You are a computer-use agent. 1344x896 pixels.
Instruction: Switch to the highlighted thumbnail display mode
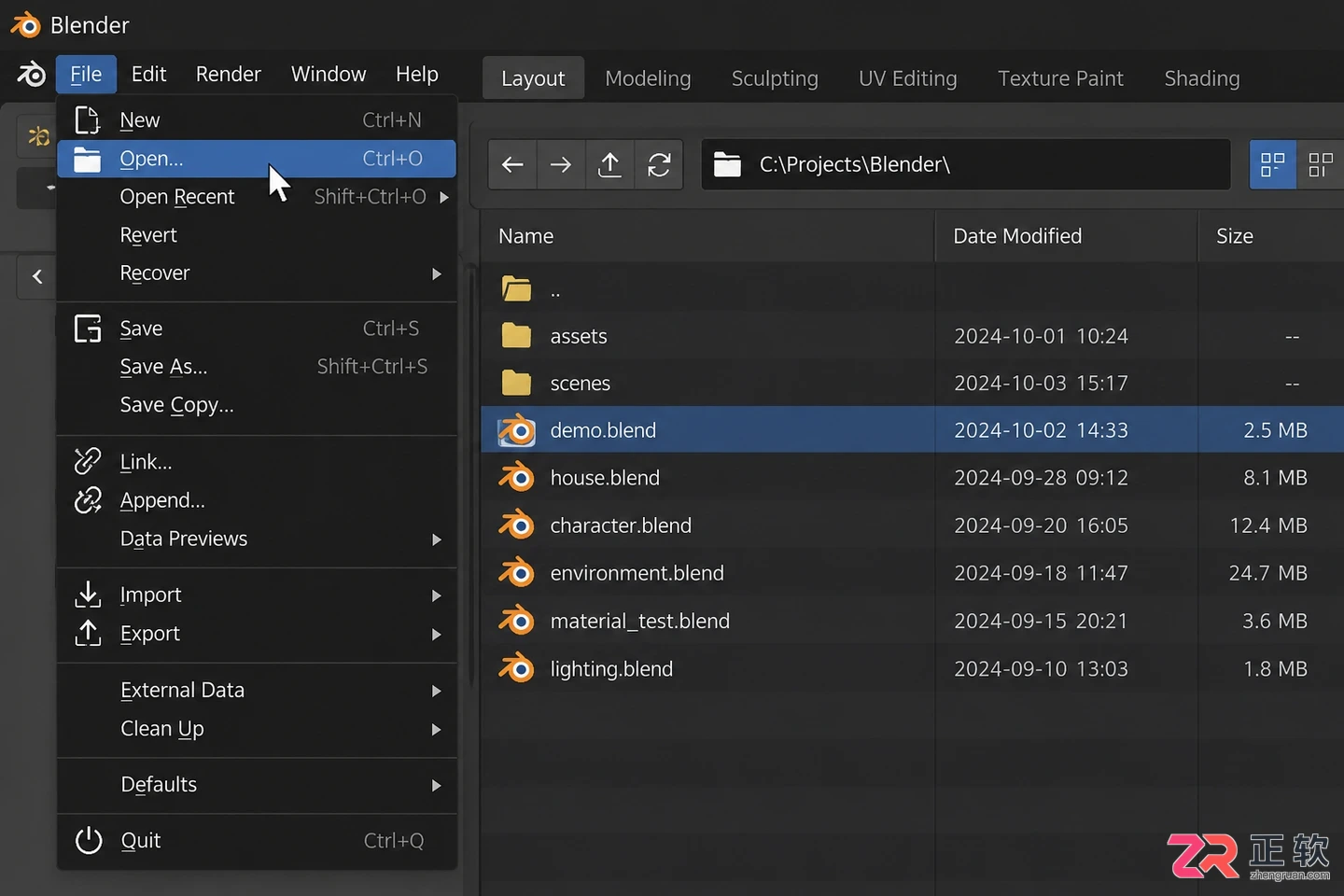click(1272, 164)
